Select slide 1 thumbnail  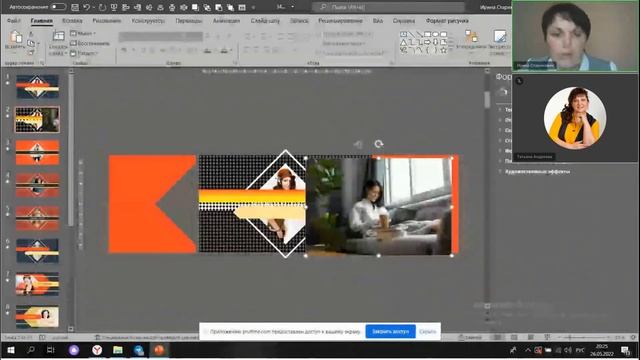click(37, 87)
